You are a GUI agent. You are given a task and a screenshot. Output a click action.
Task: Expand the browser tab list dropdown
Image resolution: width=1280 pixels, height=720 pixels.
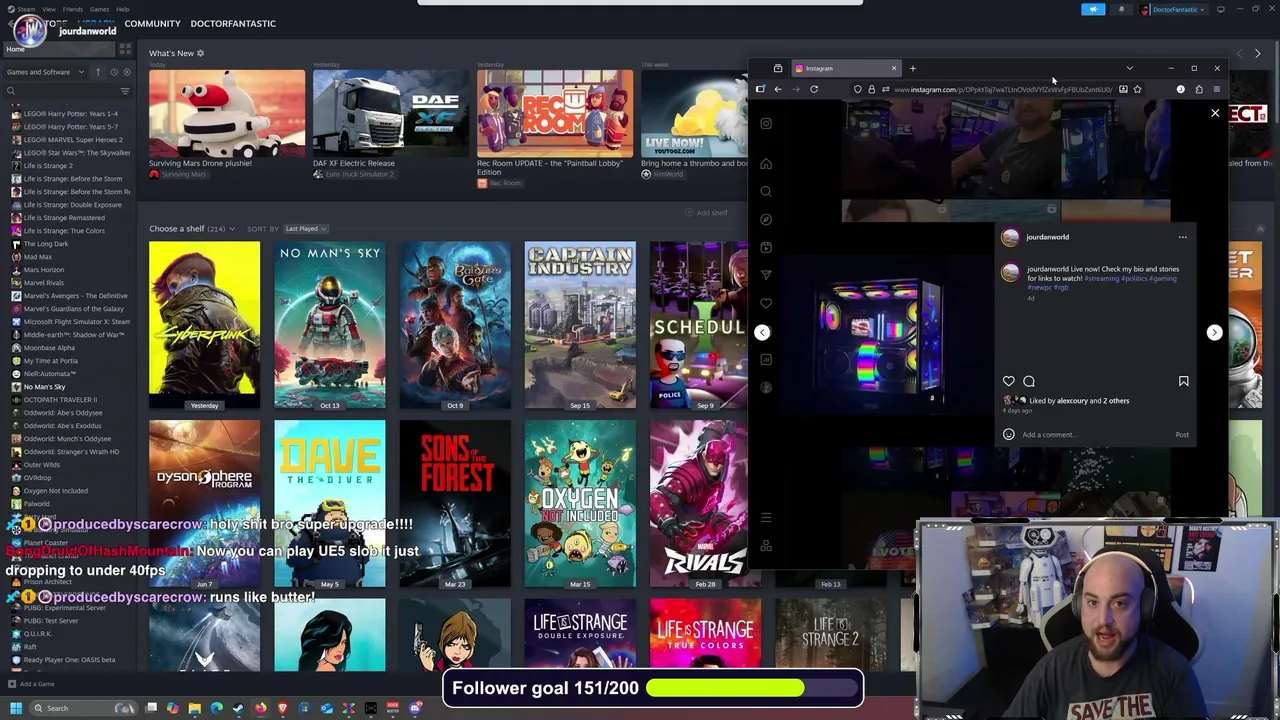click(x=1129, y=68)
